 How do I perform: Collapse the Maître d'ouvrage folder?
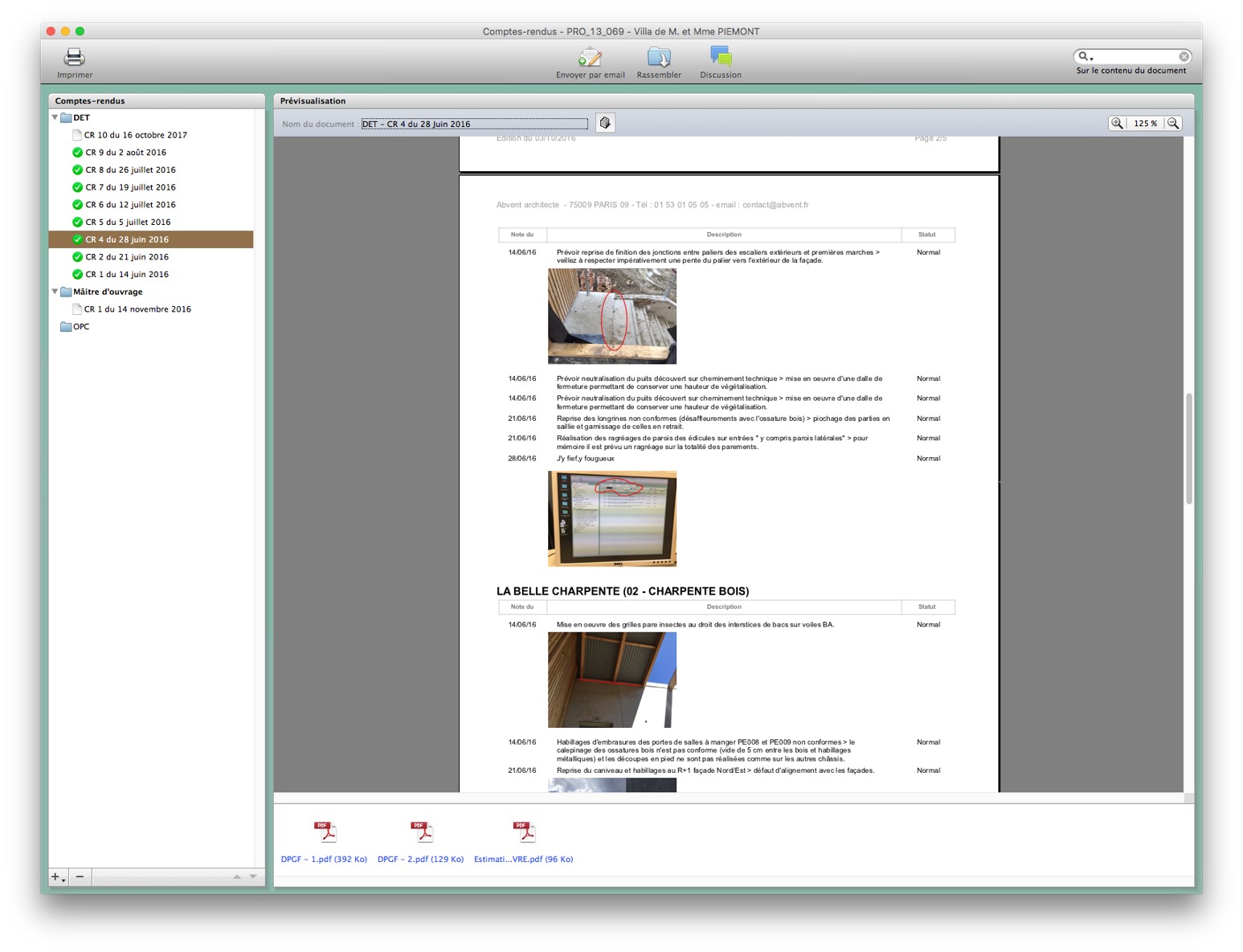tap(55, 292)
